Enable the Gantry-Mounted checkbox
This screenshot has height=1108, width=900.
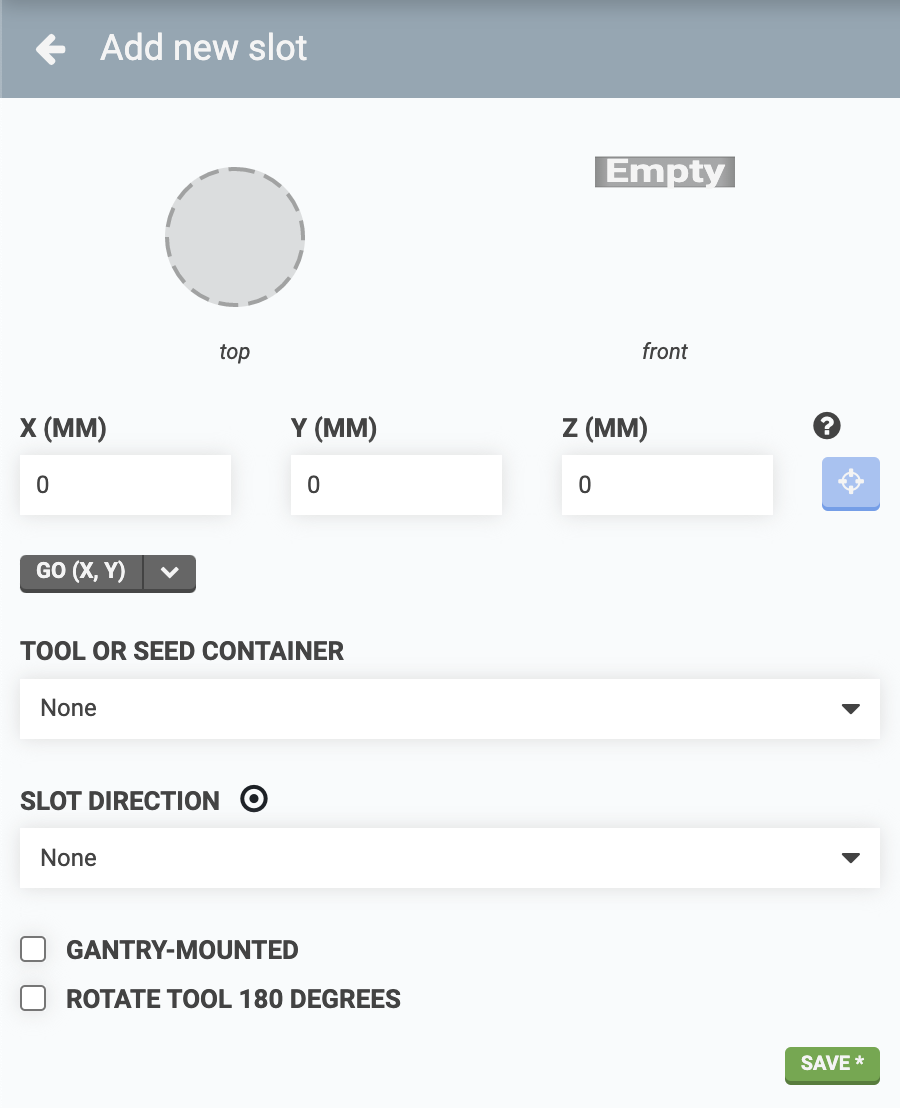[34, 949]
